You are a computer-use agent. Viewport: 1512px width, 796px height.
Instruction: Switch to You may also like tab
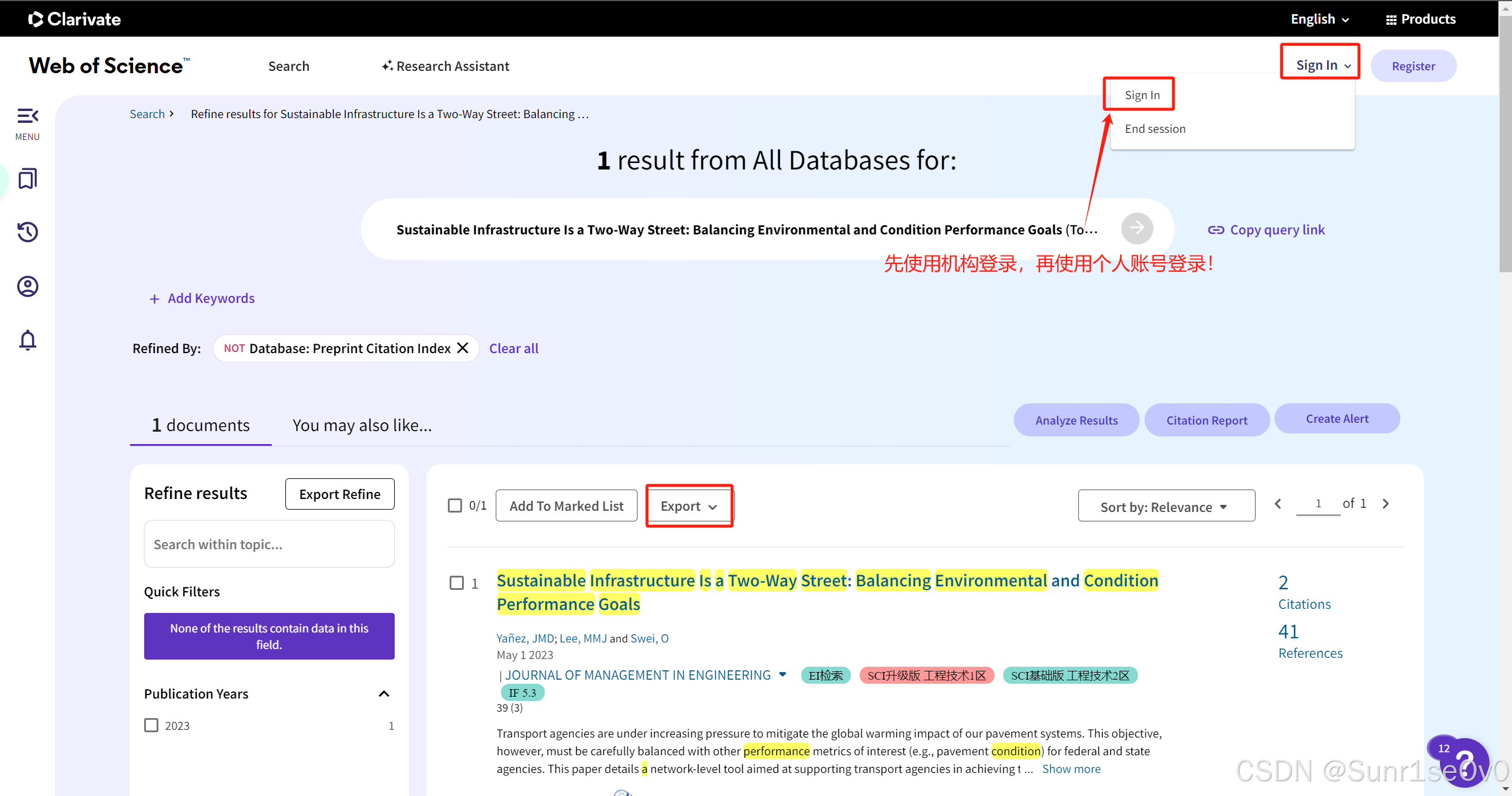pos(362,426)
